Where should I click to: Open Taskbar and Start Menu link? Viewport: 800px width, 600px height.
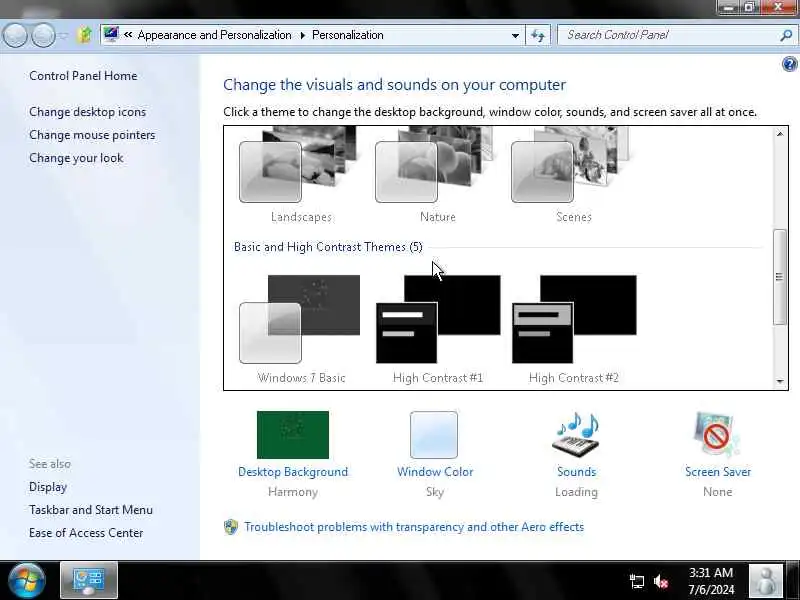point(91,510)
